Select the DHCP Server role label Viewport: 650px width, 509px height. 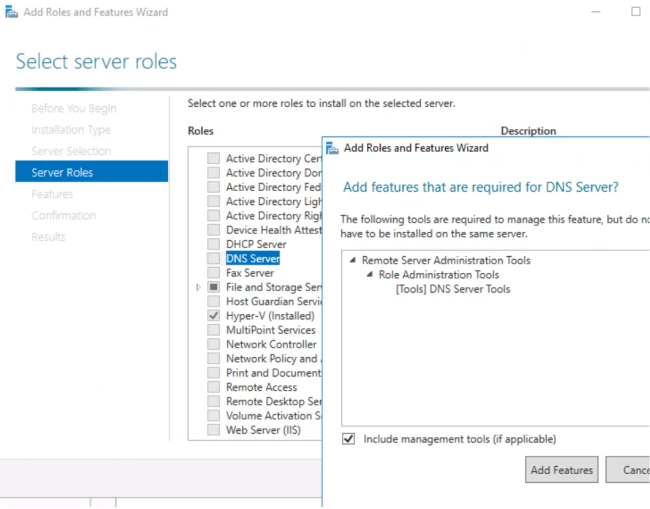(256, 244)
